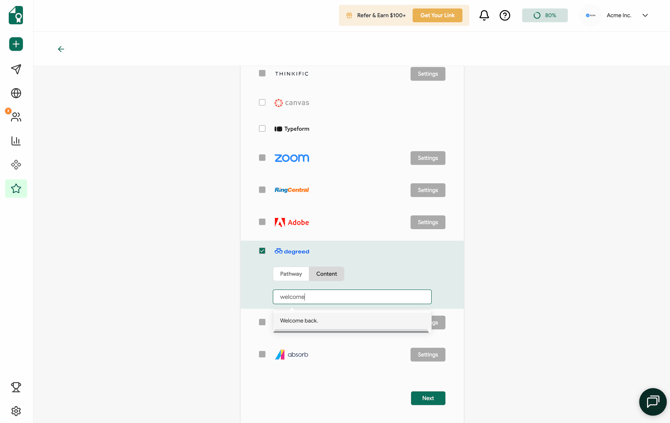Click the back arrow

[x=61, y=49]
